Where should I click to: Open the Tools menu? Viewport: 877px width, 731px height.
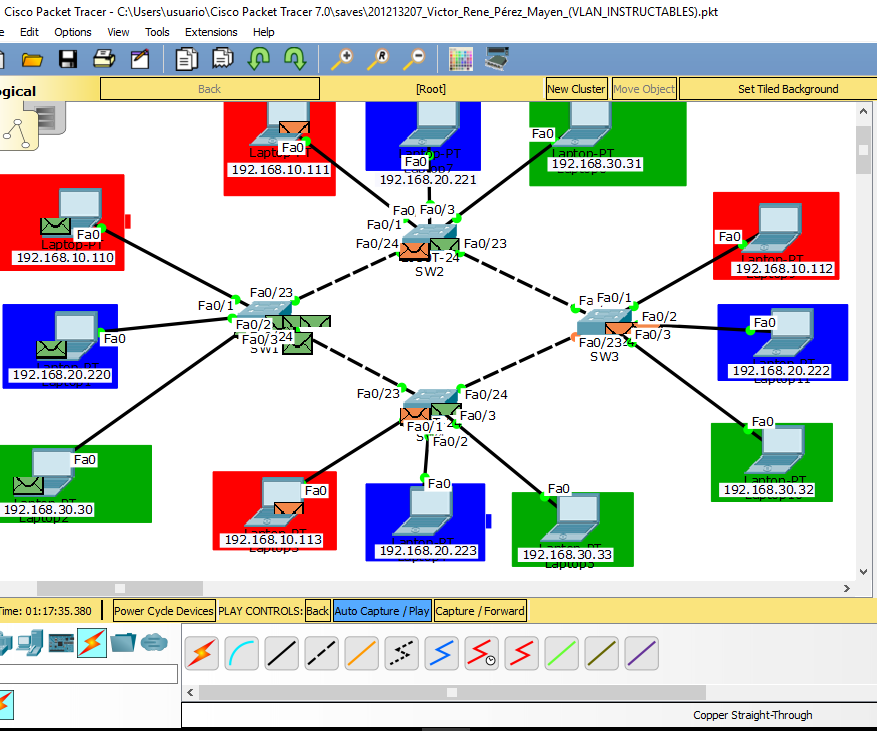[157, 32]
